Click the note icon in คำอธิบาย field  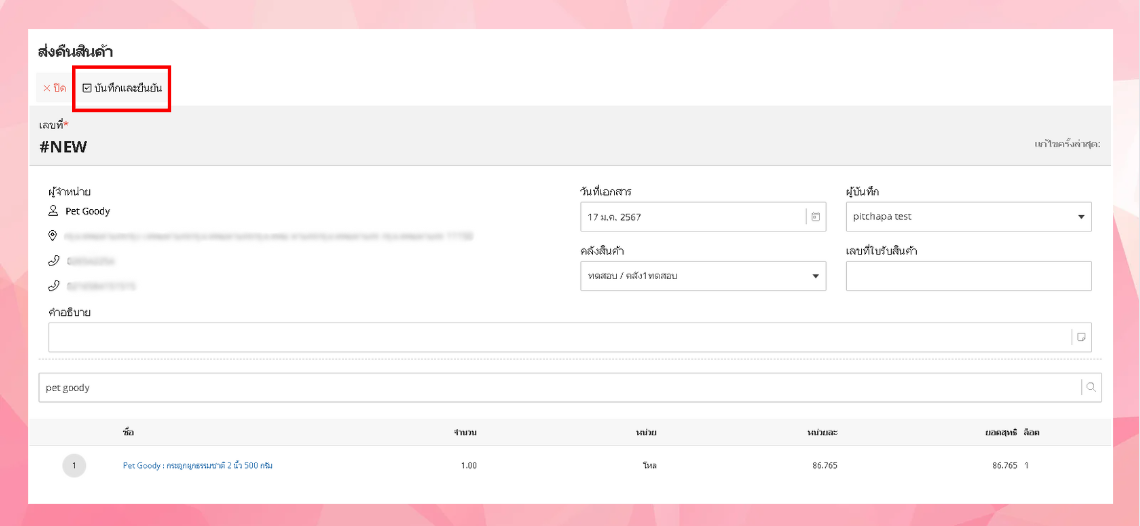[x=1081, y=337]
